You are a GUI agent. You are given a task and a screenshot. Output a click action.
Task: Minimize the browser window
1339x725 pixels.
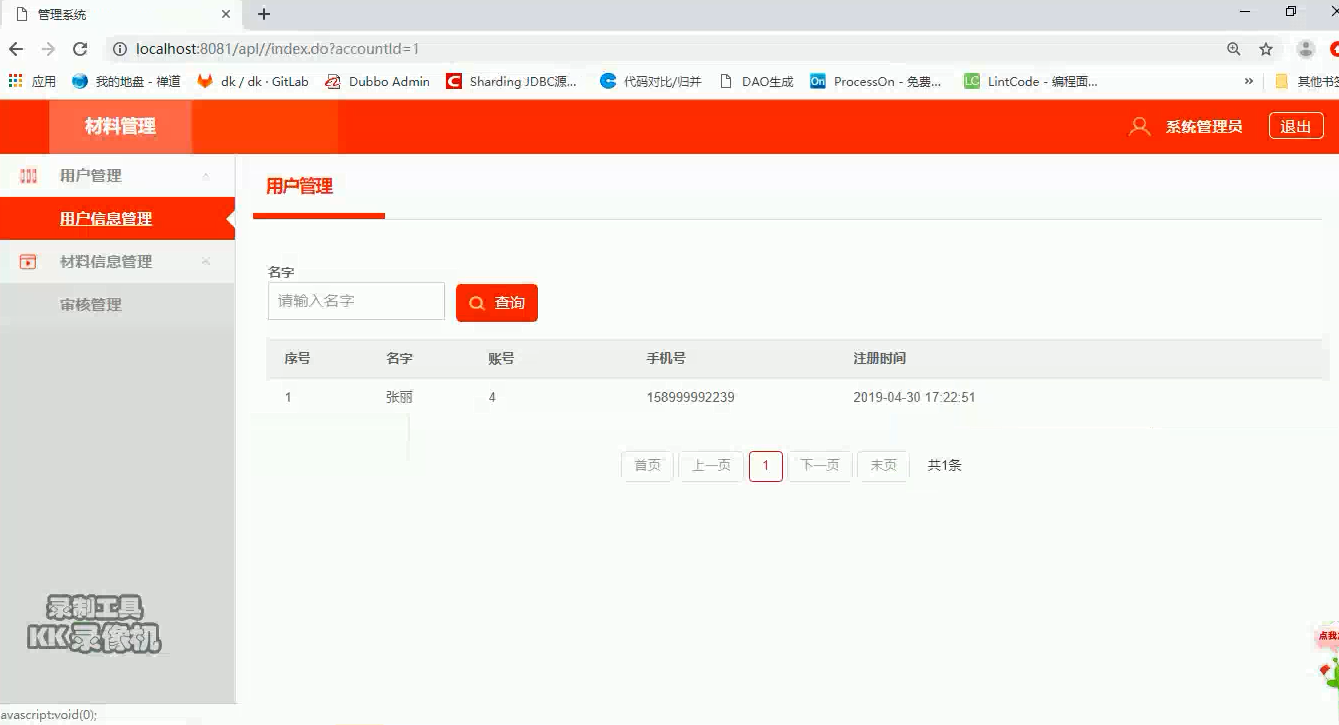click(1245, 12)
